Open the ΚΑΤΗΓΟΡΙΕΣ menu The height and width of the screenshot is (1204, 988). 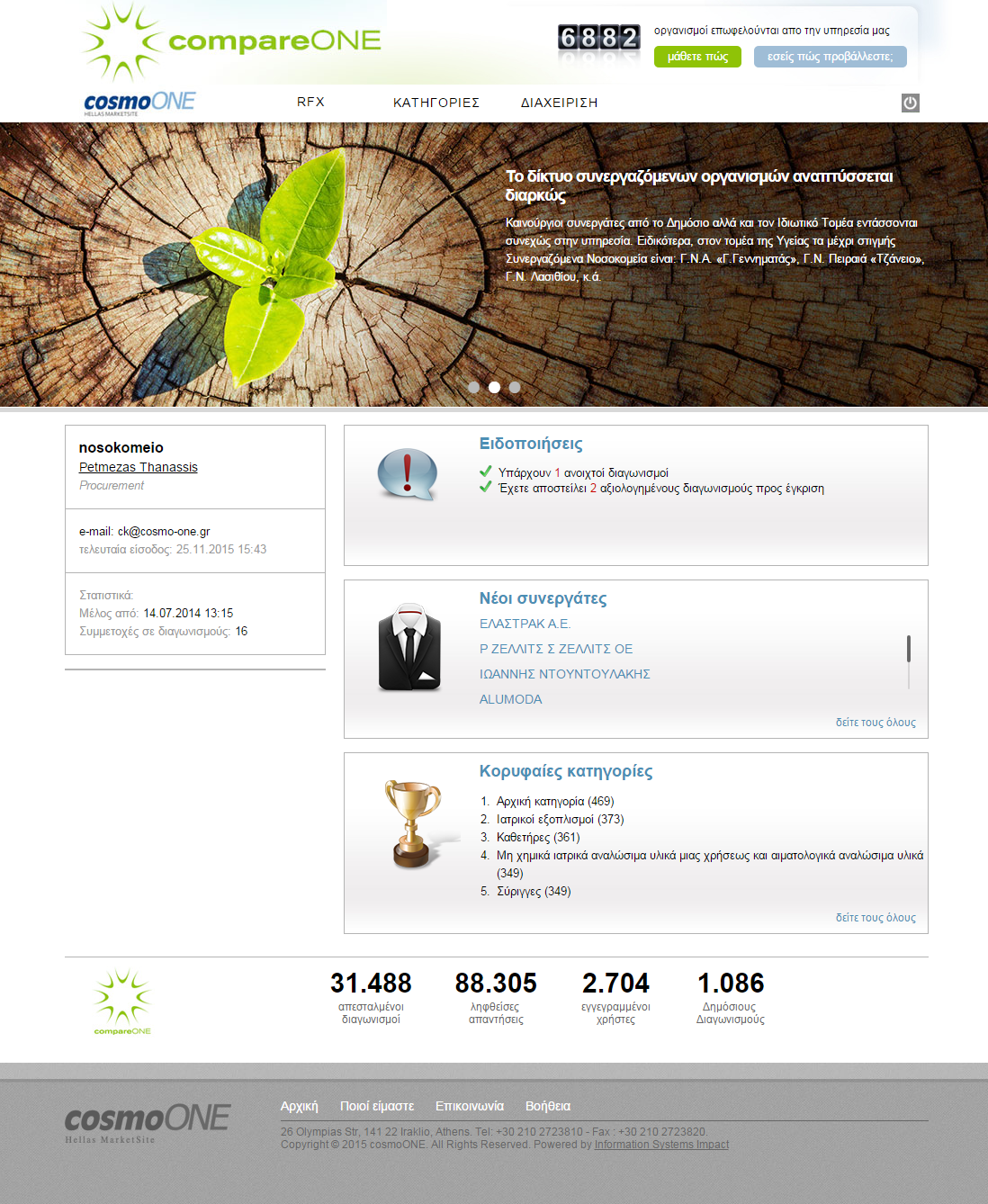coord(436,103)
